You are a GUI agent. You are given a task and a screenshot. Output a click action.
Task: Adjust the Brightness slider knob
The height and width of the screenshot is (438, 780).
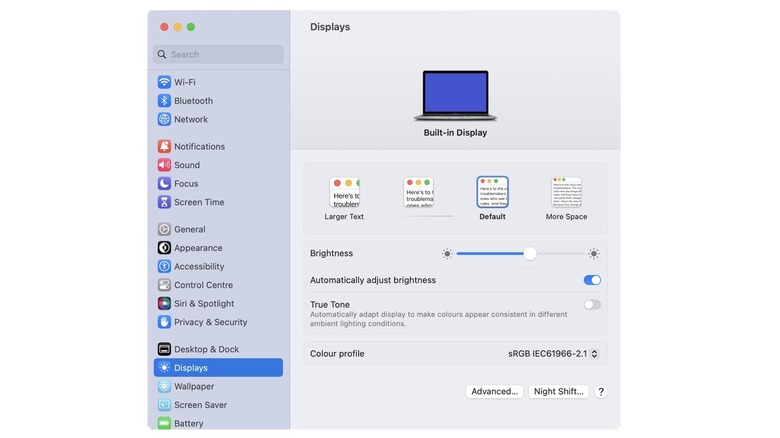pos(530,254)
